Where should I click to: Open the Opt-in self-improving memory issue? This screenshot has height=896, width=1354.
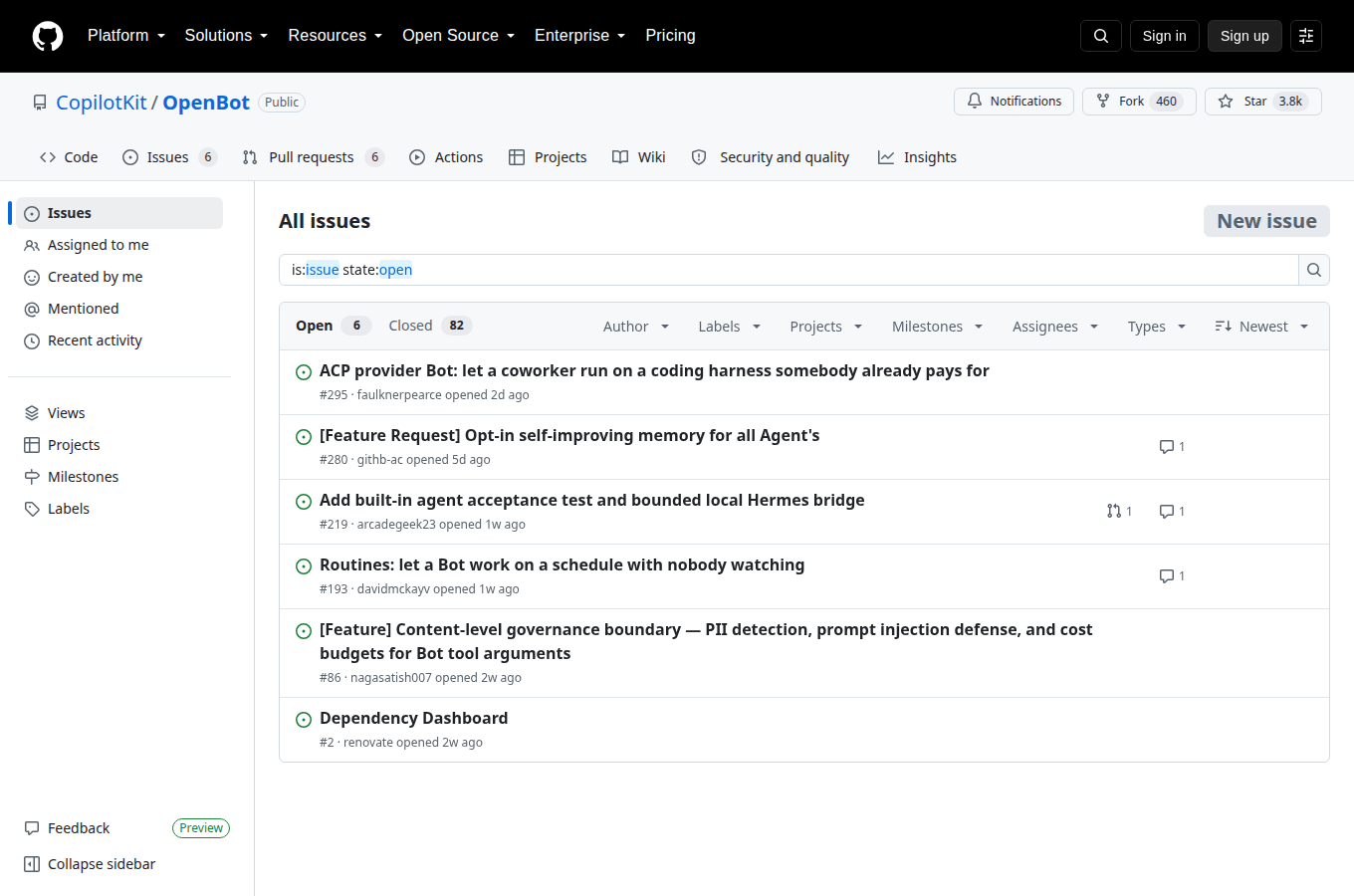click(x=569, y=435)
